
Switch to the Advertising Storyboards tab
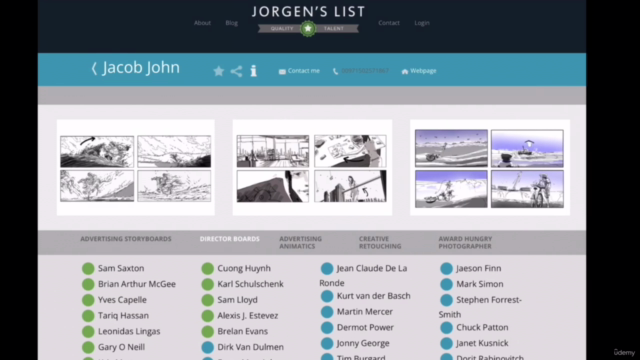(126, 239)
